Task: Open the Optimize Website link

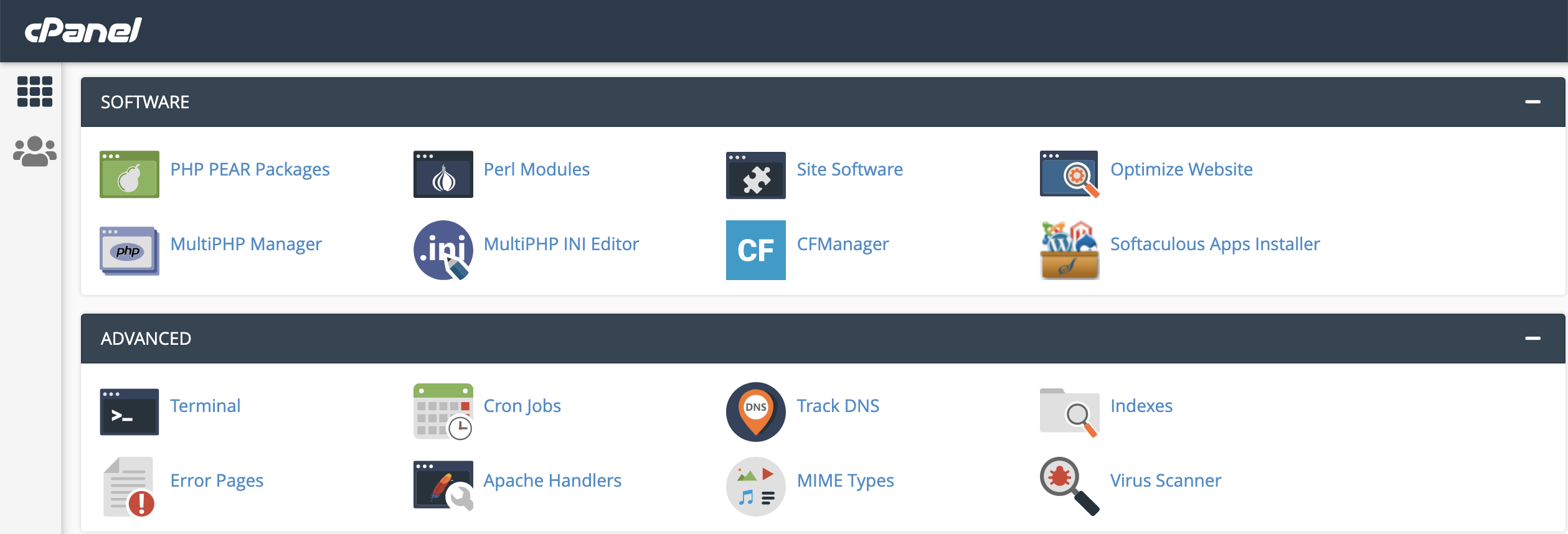Action: [1181, 169]
